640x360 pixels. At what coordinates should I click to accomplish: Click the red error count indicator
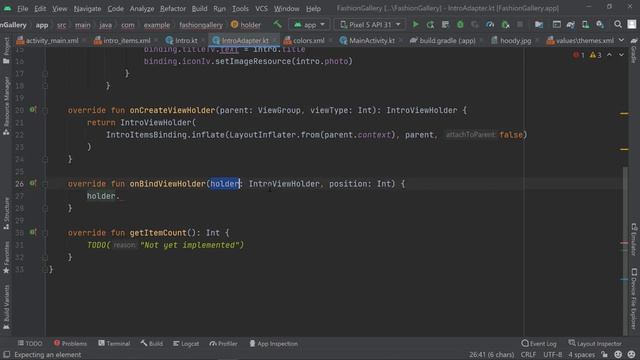578,55
